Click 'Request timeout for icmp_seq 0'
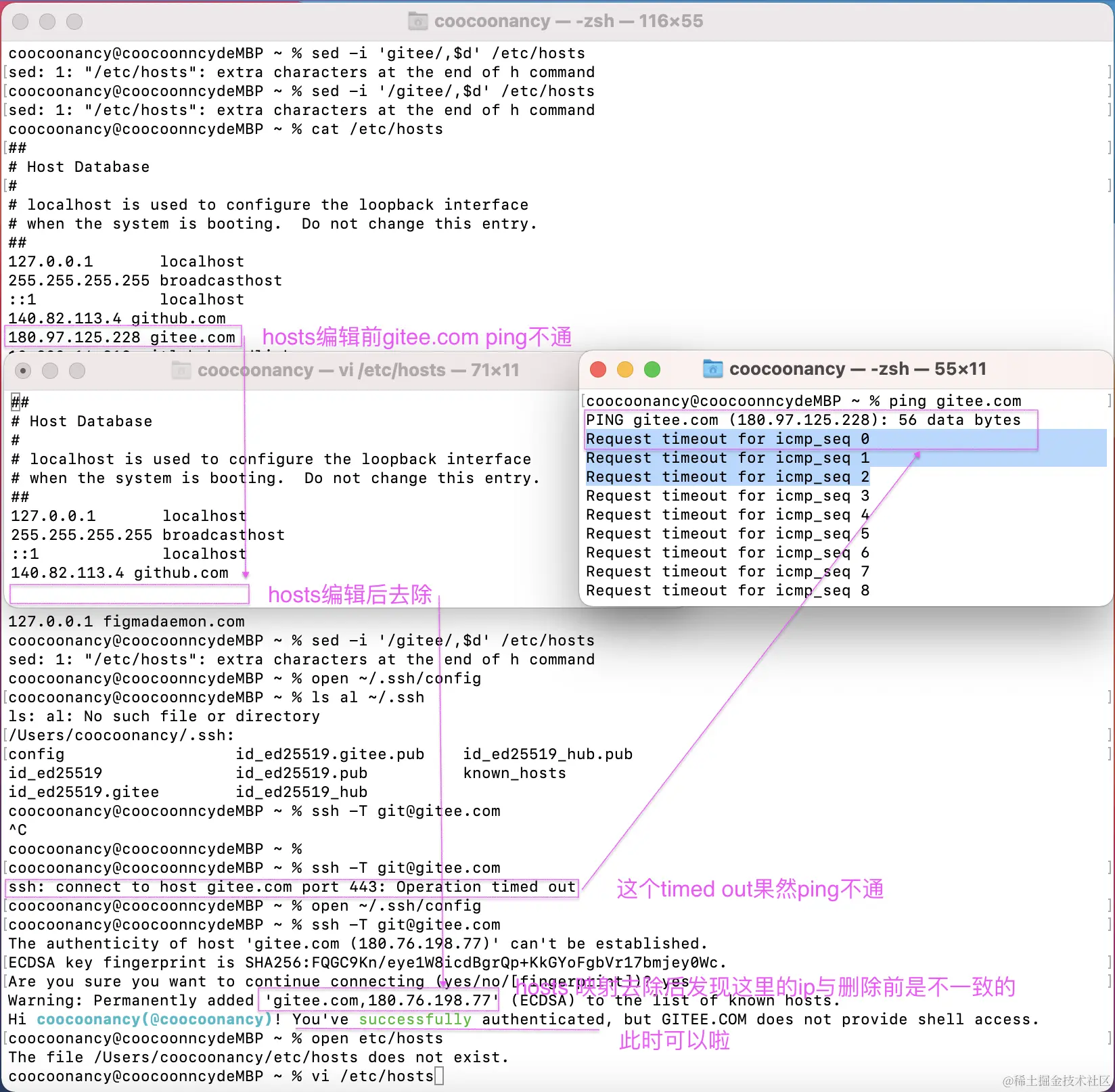Image resolution: width=1115 pixels, height=1092 pixels. click(x=728, y=439)
